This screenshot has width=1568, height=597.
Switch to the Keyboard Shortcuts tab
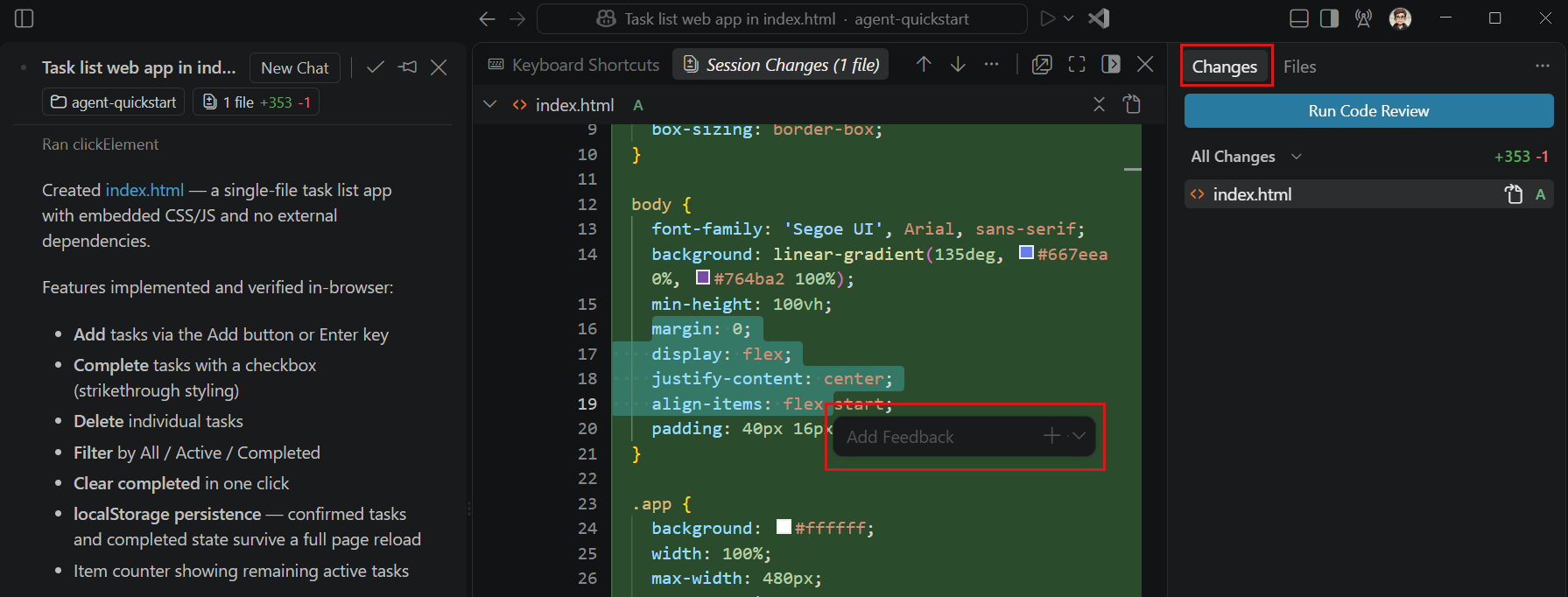(574, 65)
